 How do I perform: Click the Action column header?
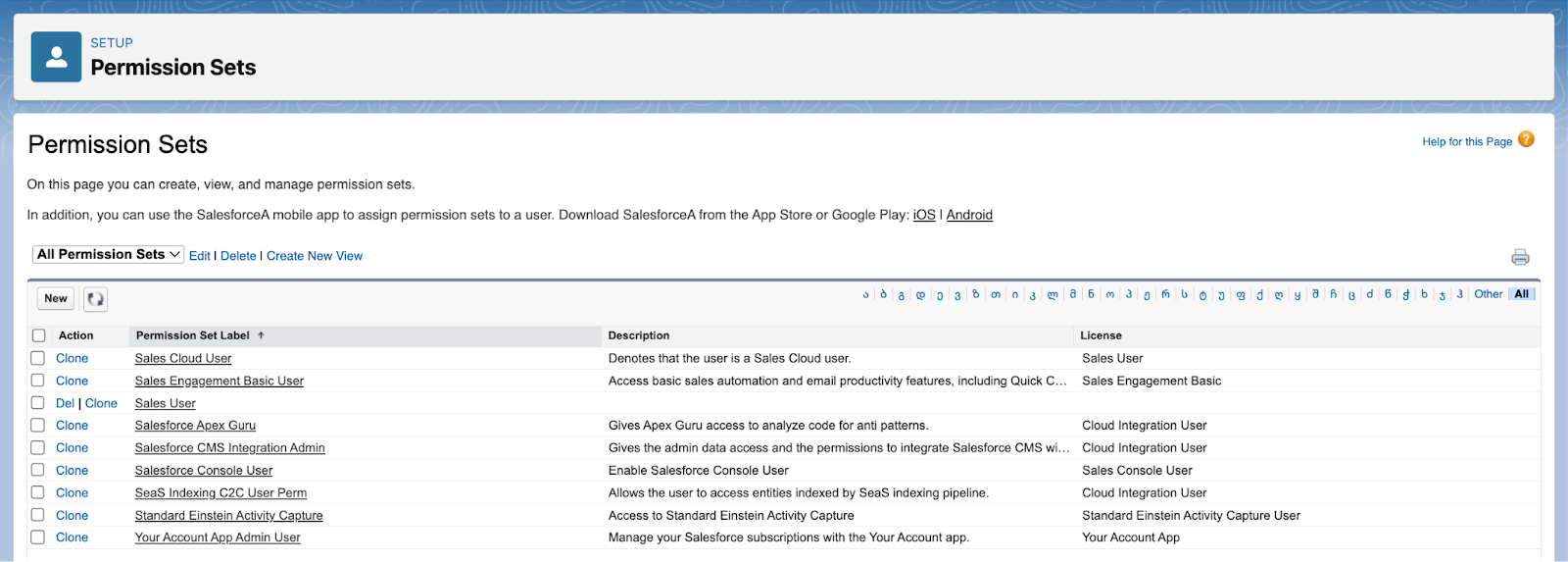coord(76,335)
